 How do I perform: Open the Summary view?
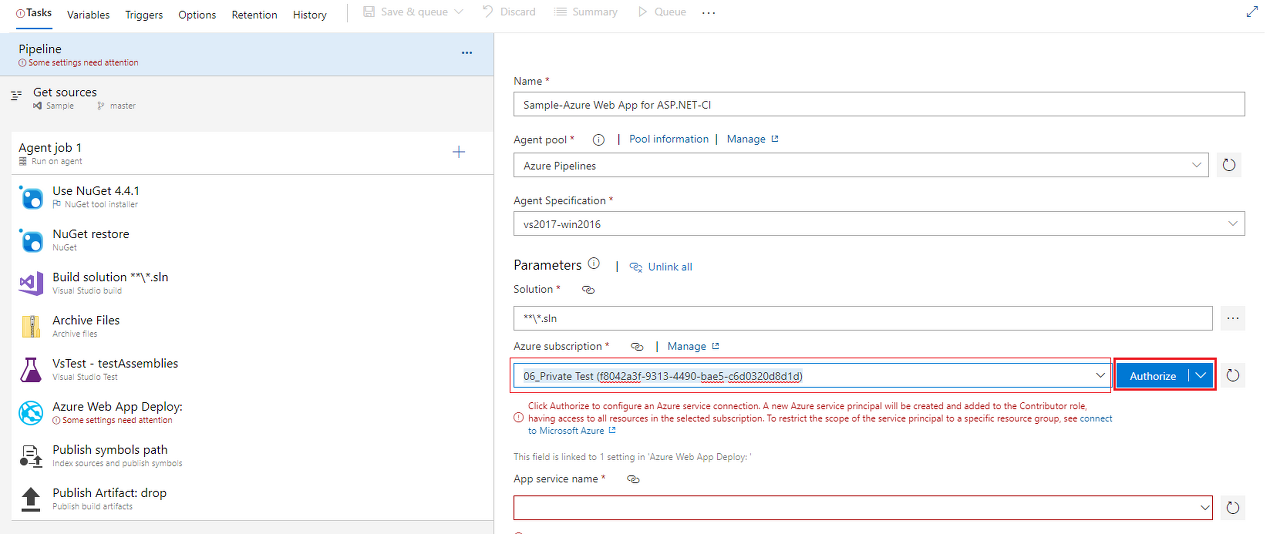[x=586, y=12]
